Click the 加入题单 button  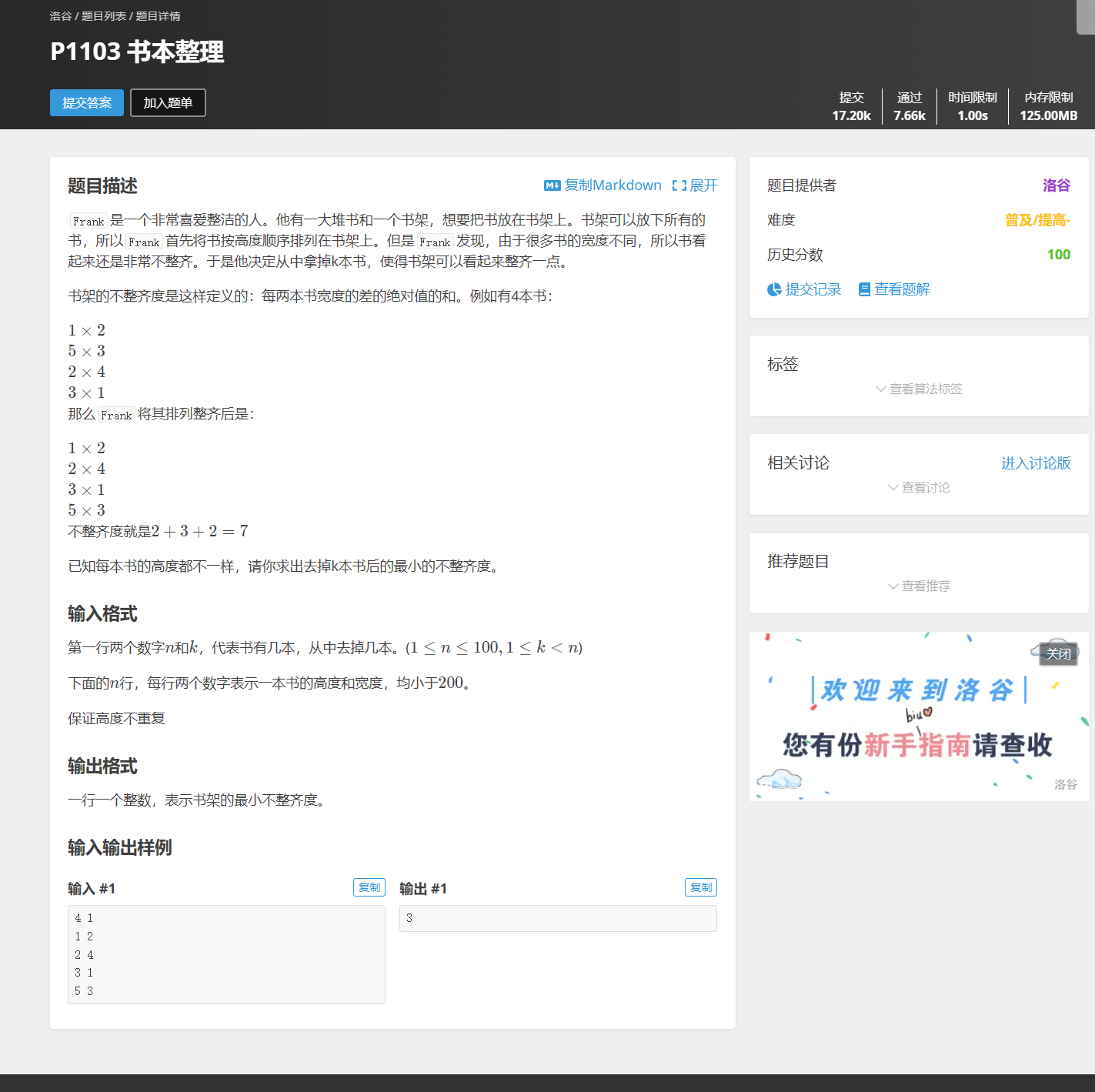tap(168, 103)
